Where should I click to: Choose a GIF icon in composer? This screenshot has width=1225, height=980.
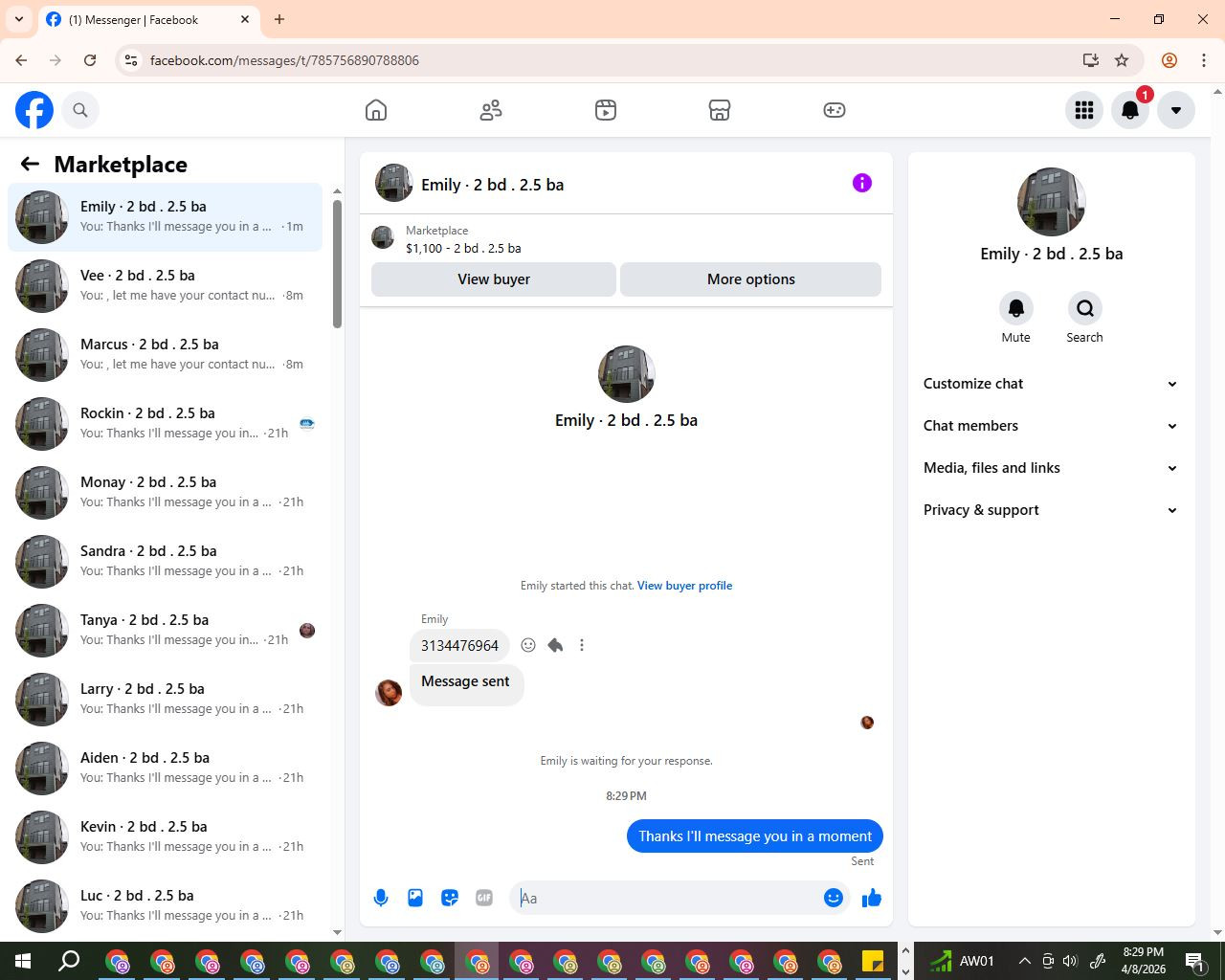[484, 898]
